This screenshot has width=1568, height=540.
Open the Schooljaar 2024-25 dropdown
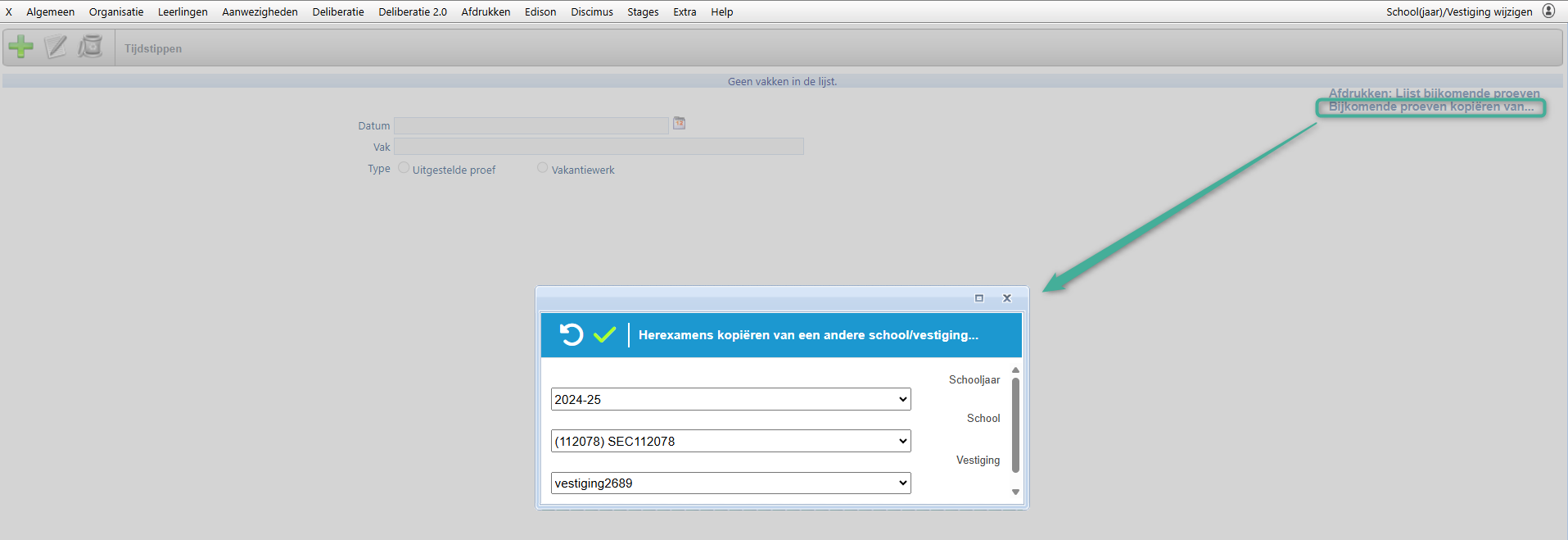pos(730,399)
